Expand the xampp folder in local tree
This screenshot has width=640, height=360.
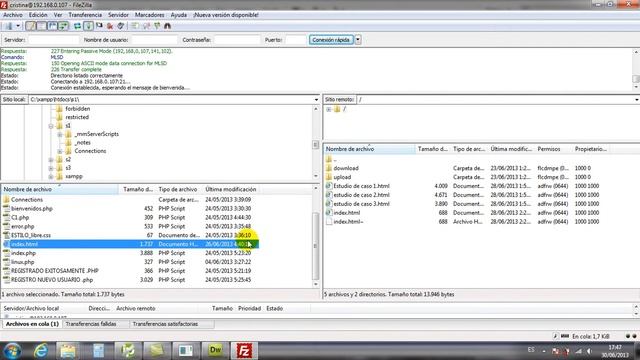pyautogui.click(x=51, y=177)
